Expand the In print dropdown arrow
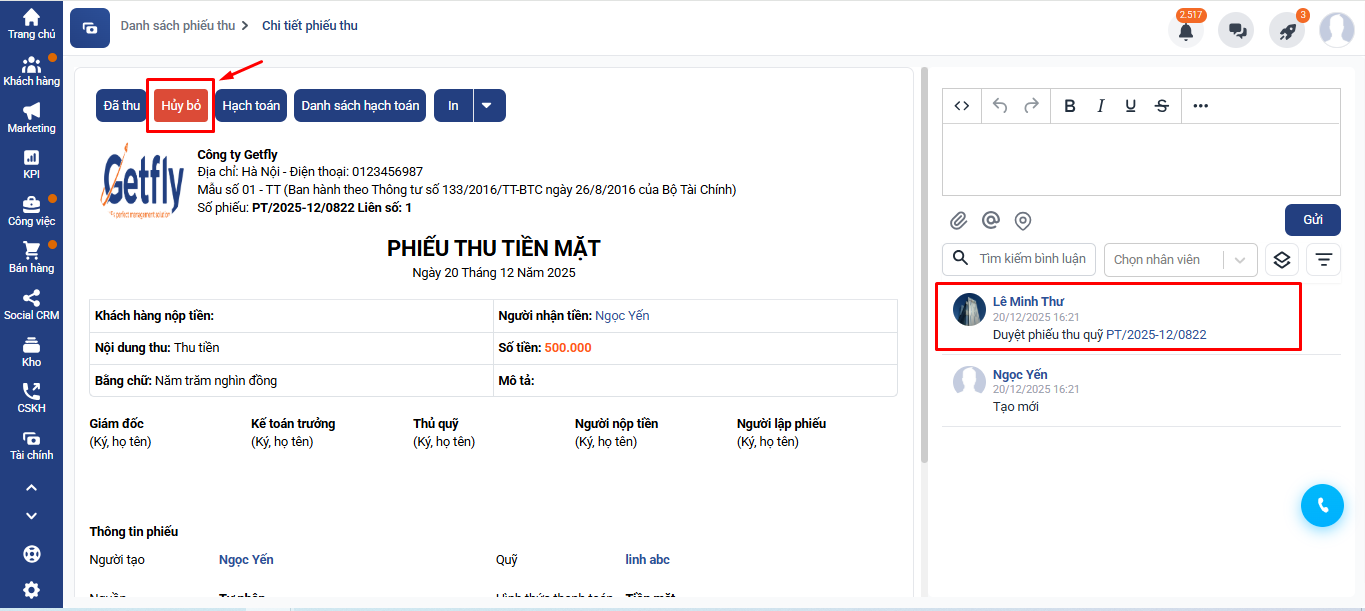 coord(488,106)
